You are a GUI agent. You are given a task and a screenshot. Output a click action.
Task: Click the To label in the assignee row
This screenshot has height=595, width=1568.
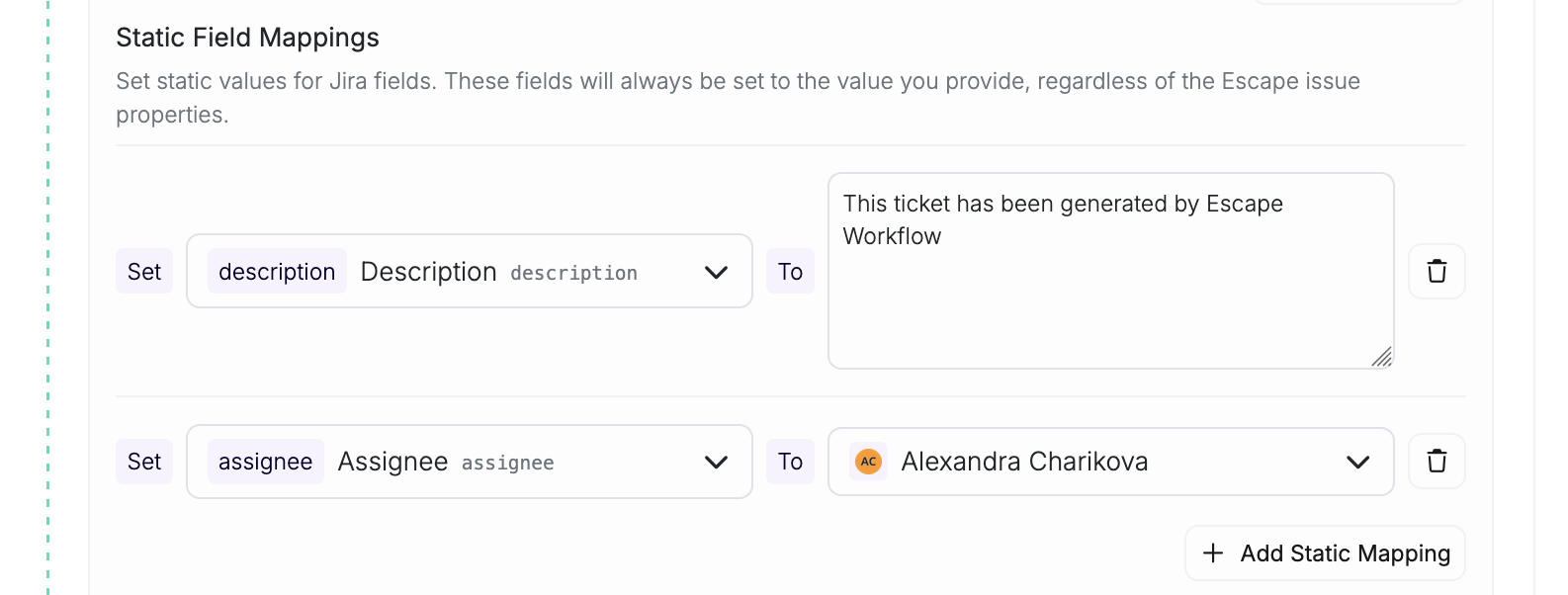pos(790,461)
